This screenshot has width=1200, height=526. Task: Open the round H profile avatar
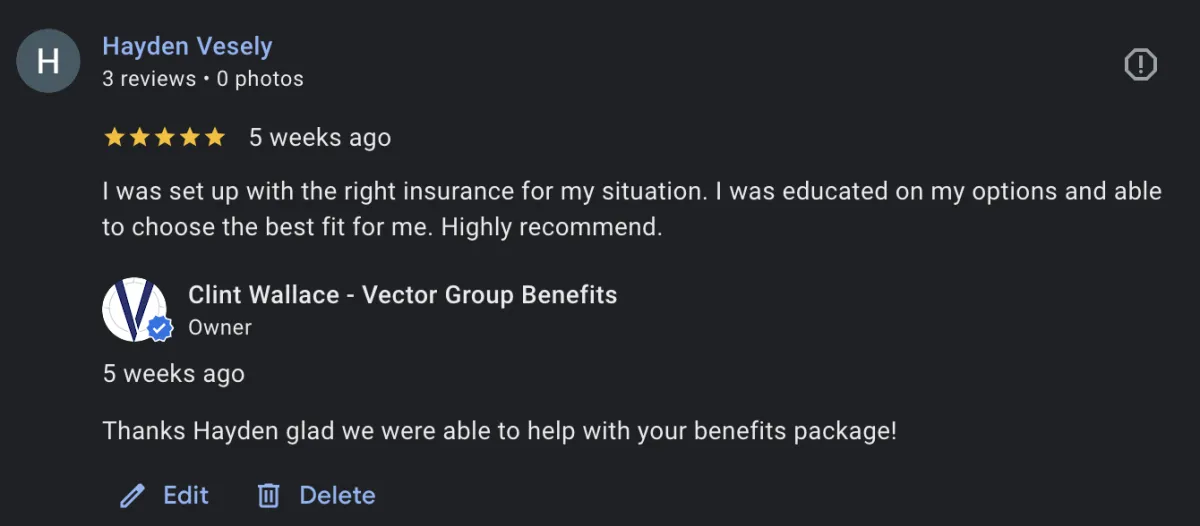48,62
